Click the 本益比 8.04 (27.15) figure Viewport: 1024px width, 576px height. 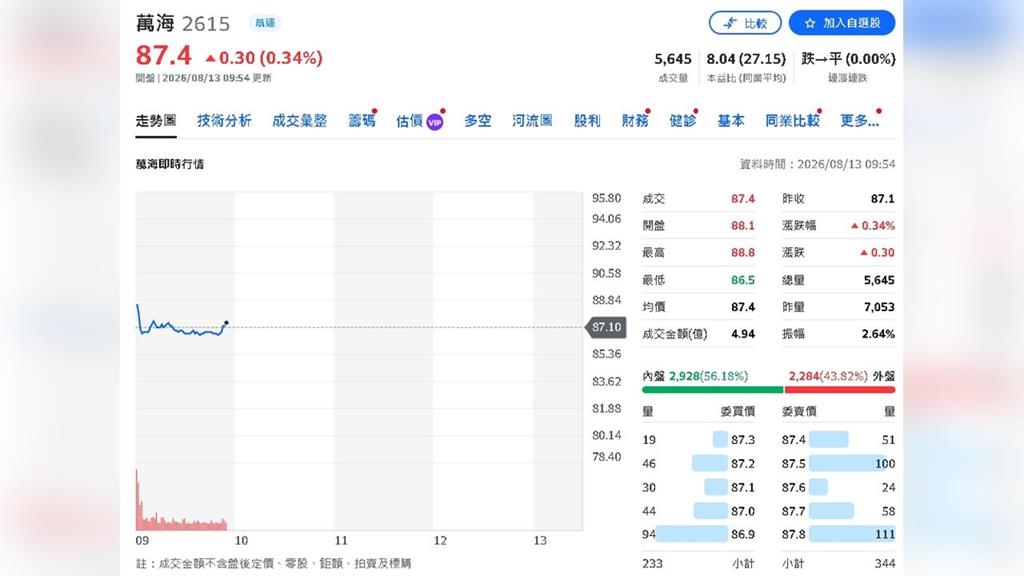click(746, 59)
